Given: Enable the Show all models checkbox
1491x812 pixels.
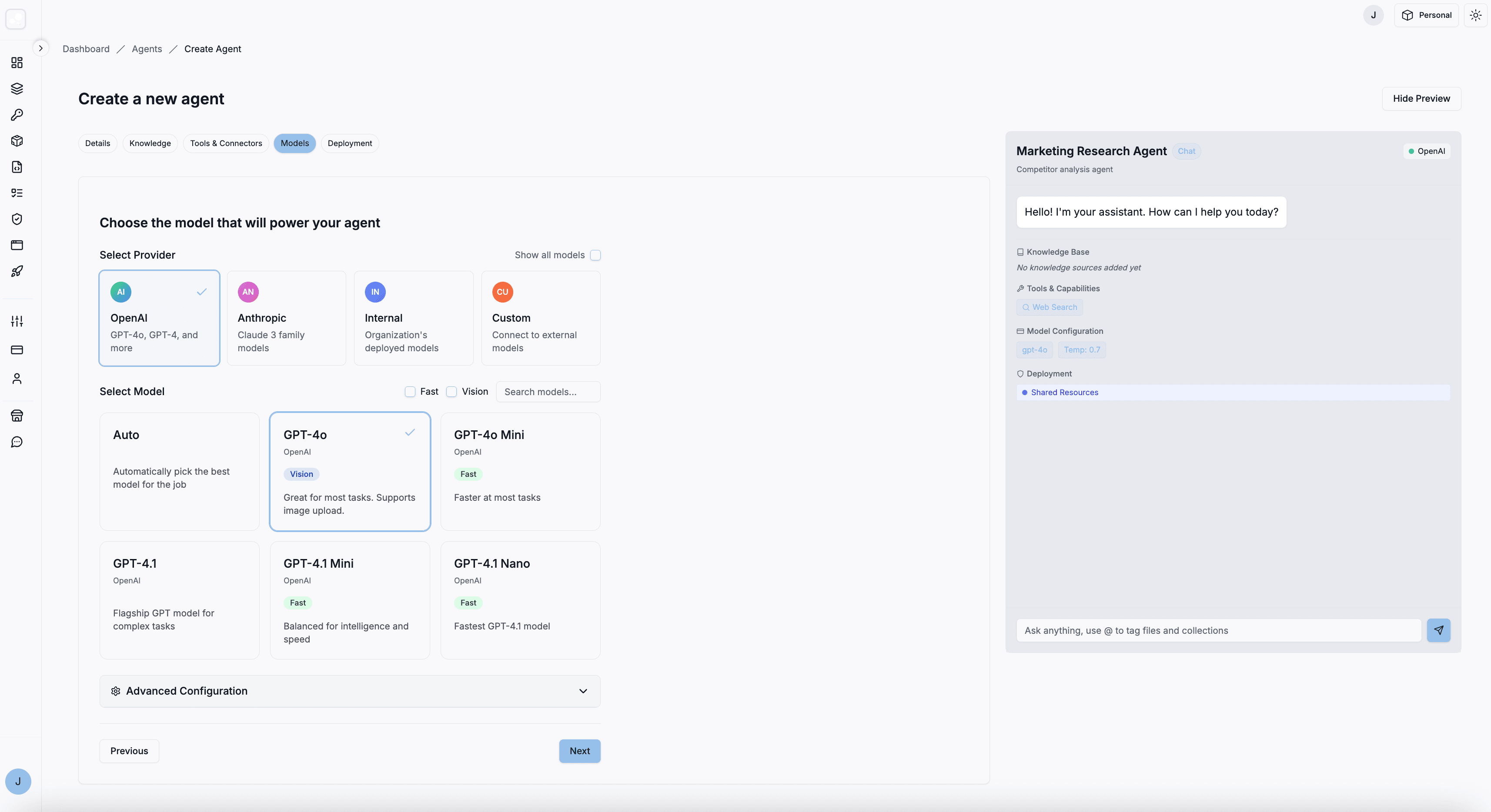Looking at the screenshot, I should coord(595,255).
